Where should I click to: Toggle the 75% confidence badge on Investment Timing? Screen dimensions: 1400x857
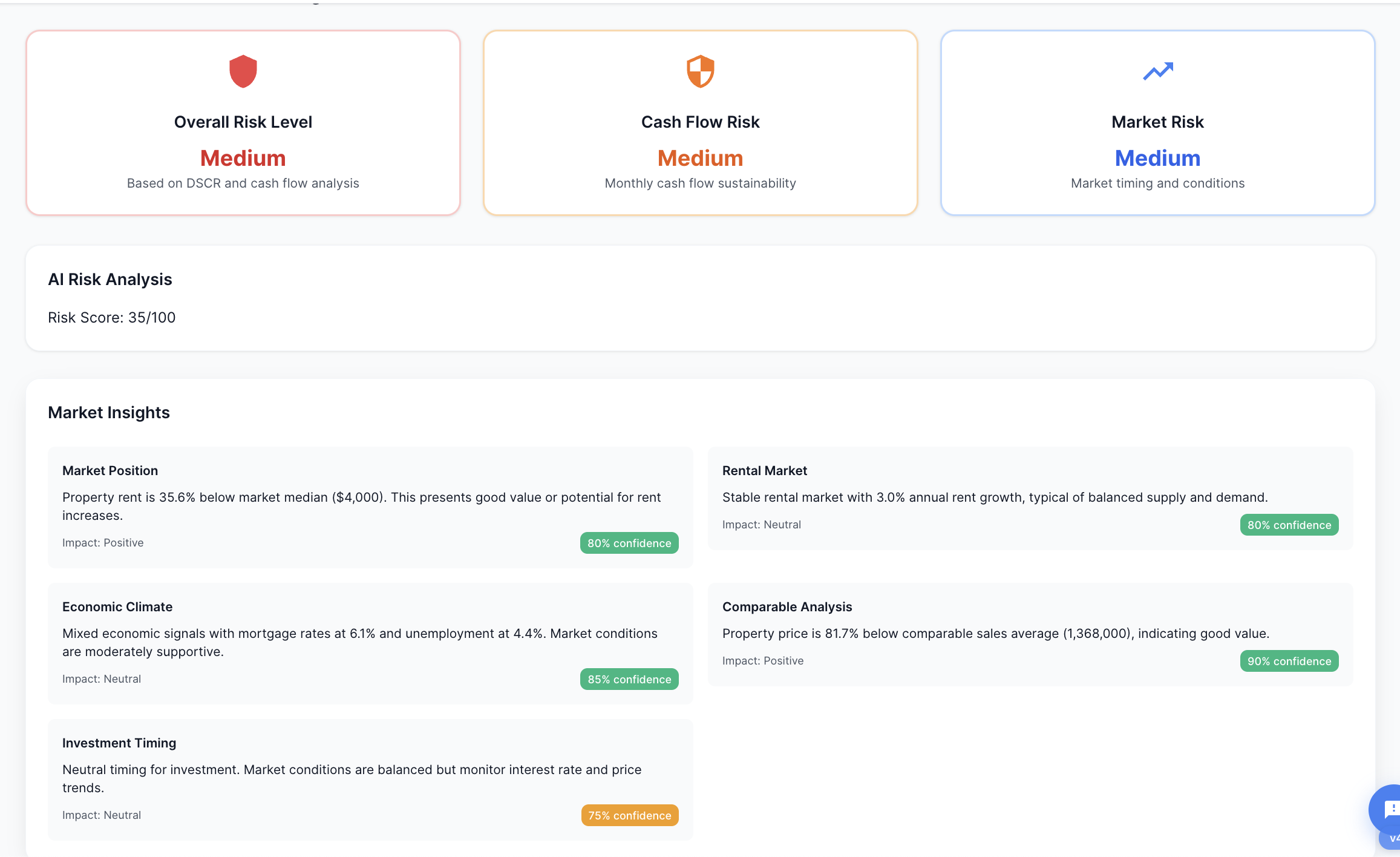[x=629, y=815]
